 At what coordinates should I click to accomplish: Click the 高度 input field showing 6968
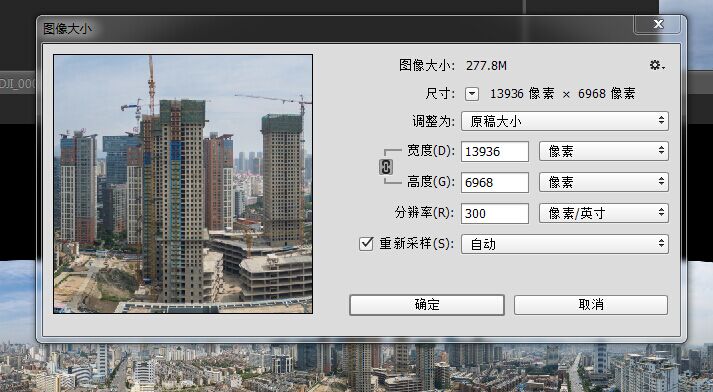495,182
